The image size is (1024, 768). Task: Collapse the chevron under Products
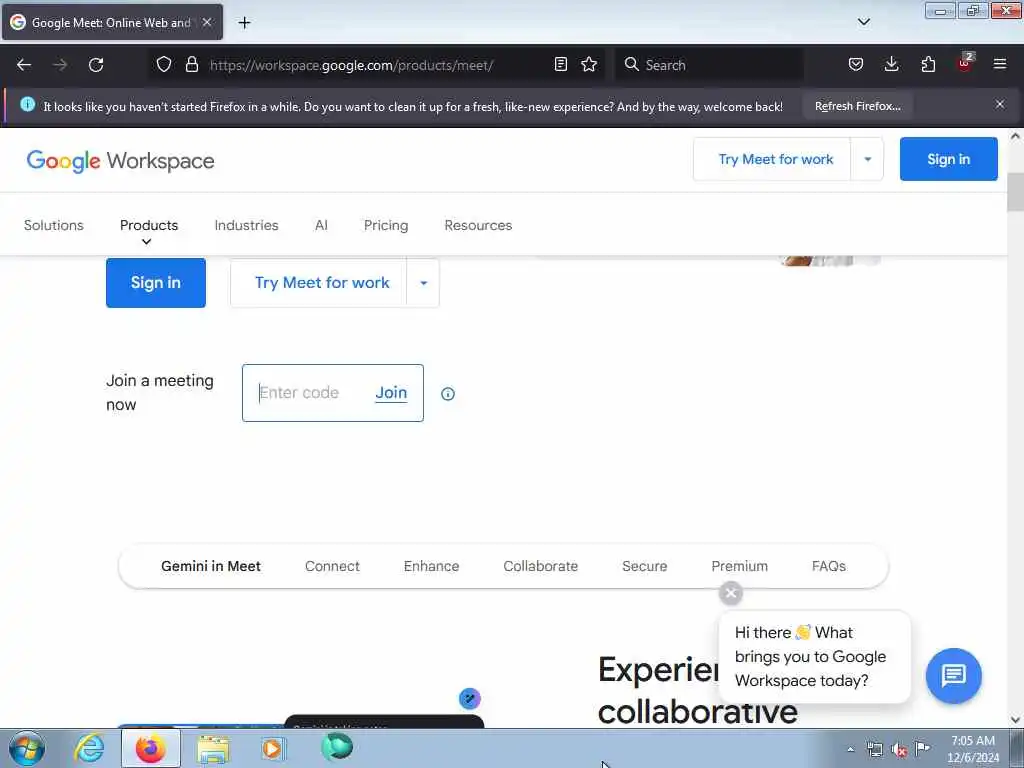[x=146, y=242]
